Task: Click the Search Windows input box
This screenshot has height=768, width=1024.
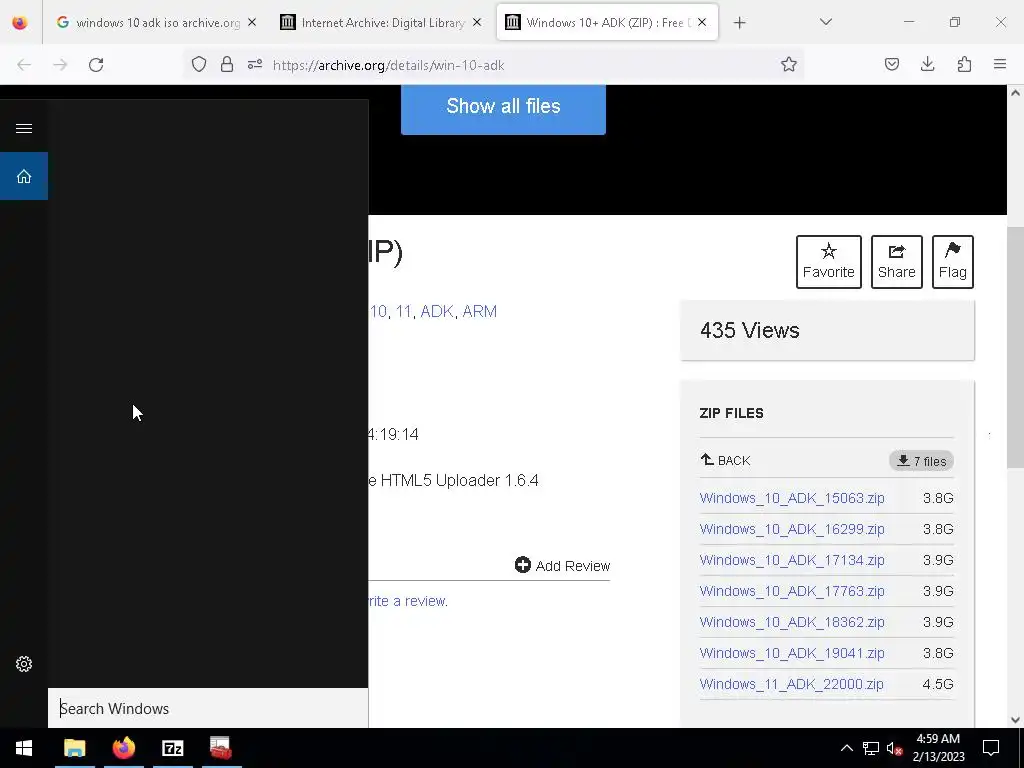Action: coord(208,709)
